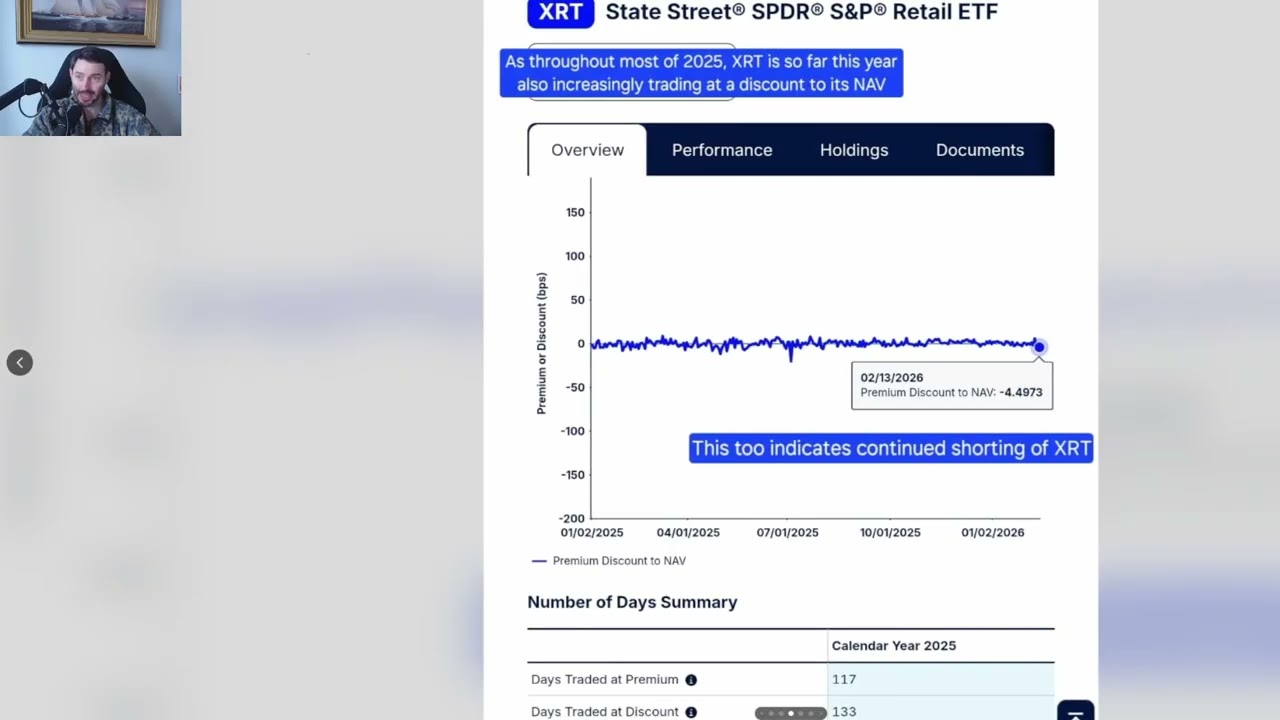The width and height of the screenshot is (1280, 720).
Task: Click the 10/01/2025 x-axis label
Action: pos(890,533)
